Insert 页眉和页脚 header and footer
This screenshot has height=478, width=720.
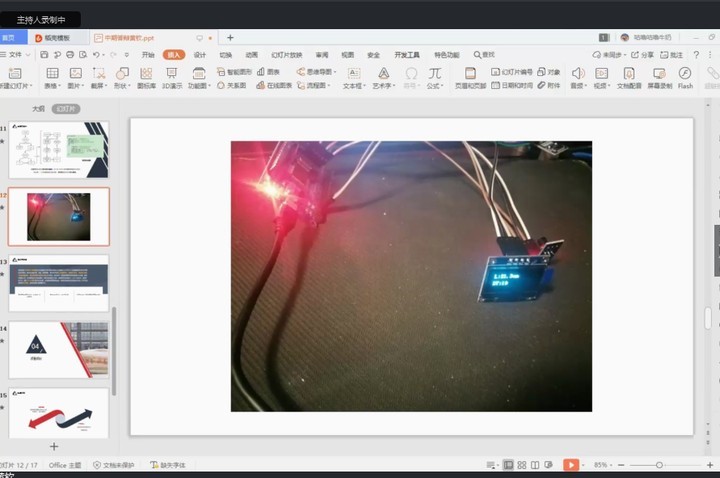470,79
